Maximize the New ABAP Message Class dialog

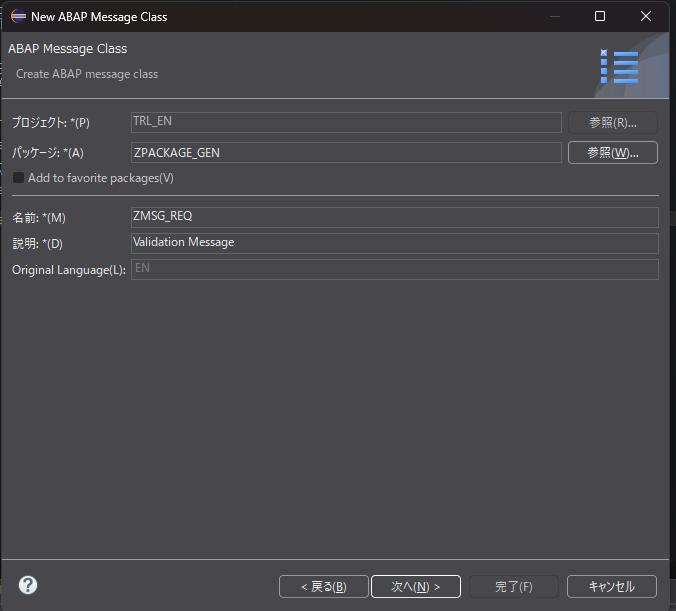600,16
